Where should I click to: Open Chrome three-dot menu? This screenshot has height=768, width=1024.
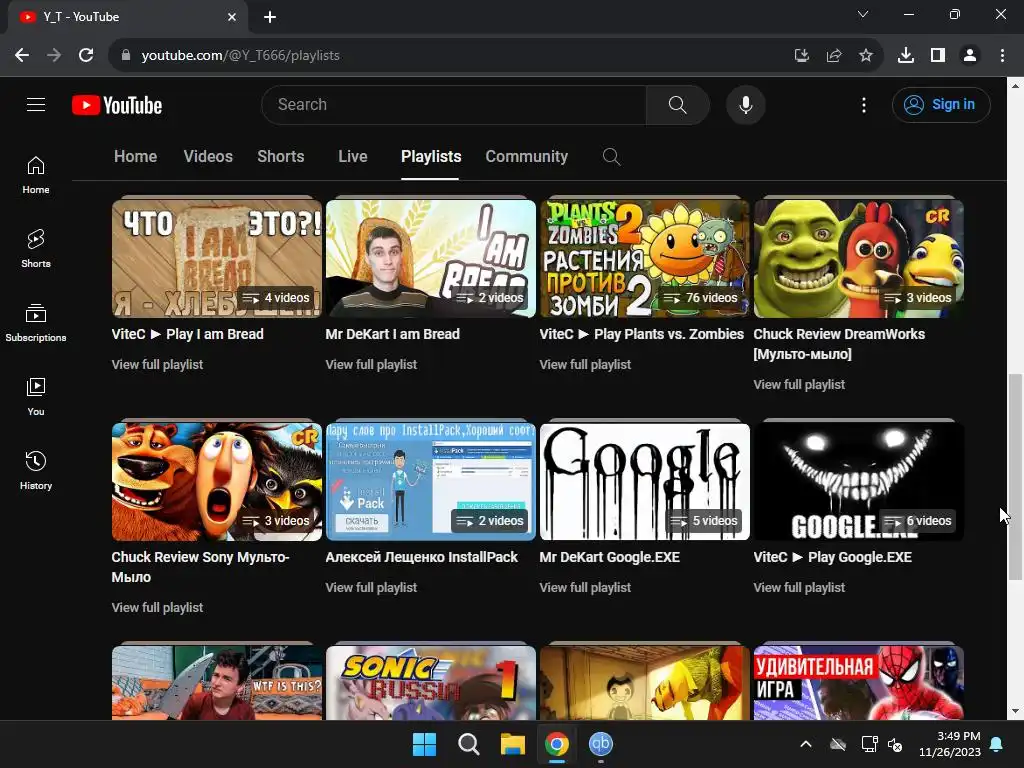[x=1002, y=56]
